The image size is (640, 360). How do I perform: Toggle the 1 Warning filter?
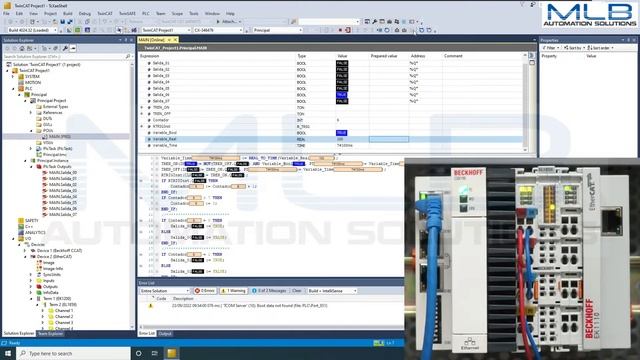(233, 291)
